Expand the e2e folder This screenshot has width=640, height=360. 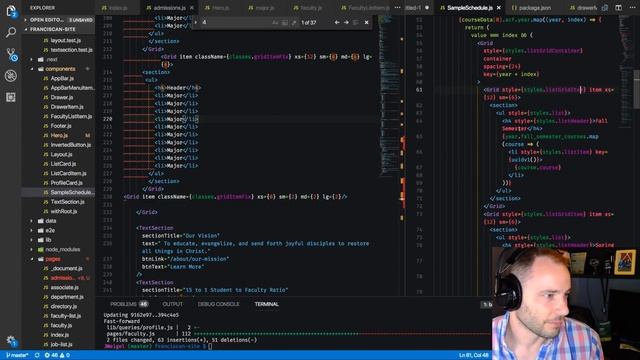[x=58, y=230]
